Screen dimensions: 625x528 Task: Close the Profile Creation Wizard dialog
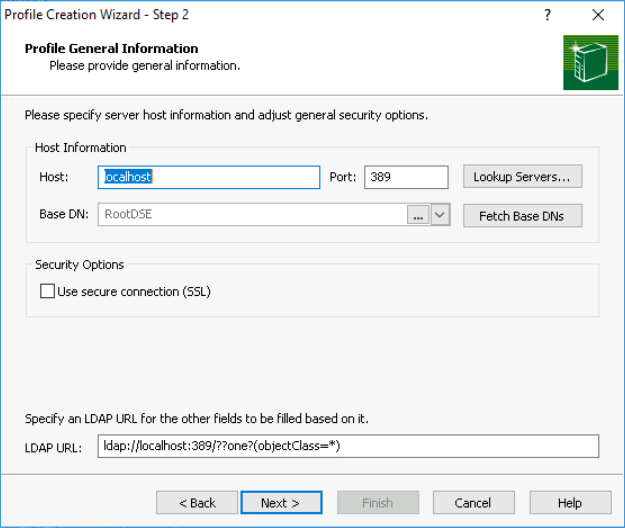(598, 15)
